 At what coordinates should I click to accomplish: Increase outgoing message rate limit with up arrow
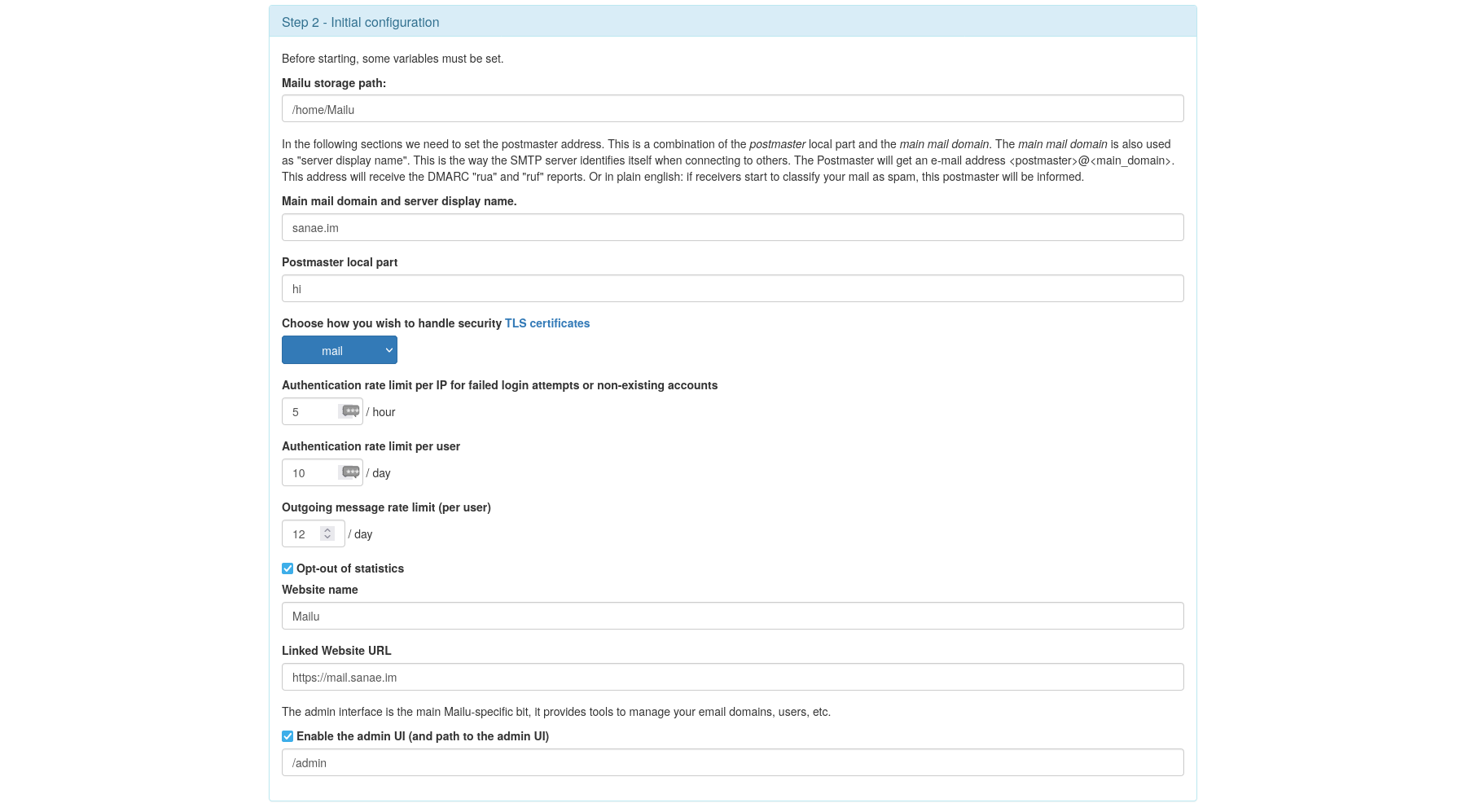click(327, 530)
